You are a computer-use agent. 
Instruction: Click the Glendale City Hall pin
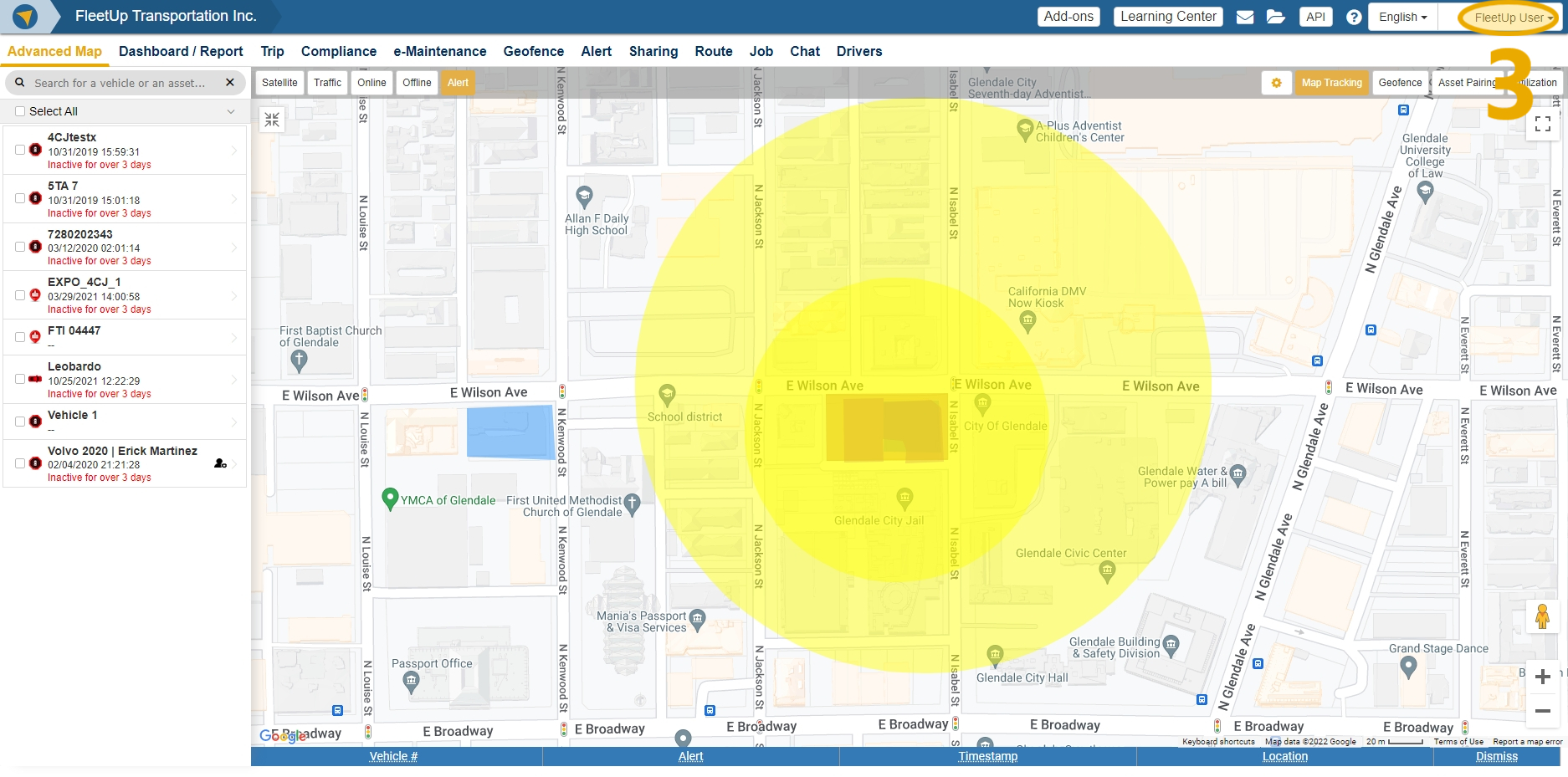click(995, 655)
